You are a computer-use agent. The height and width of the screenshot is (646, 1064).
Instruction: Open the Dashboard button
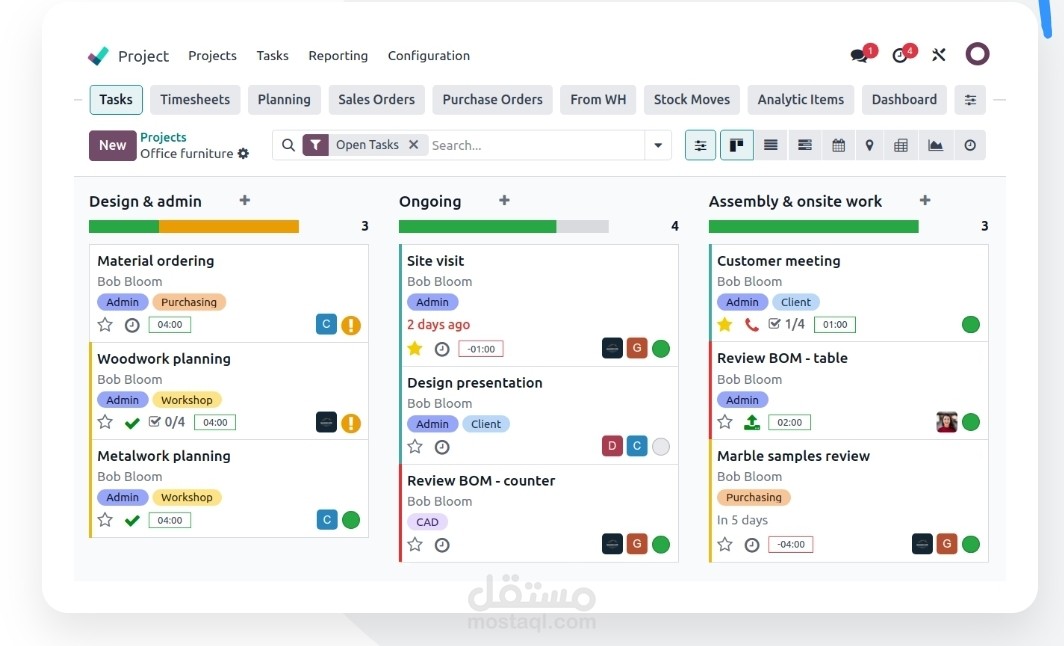tap(904, 100)
